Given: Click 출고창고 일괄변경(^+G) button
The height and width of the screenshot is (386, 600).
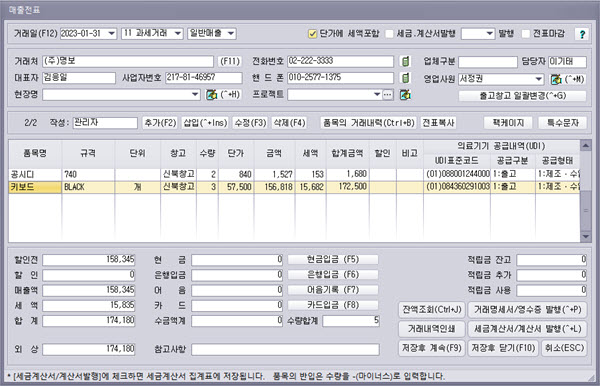Looking at the screenshot, I should (522, 96).
